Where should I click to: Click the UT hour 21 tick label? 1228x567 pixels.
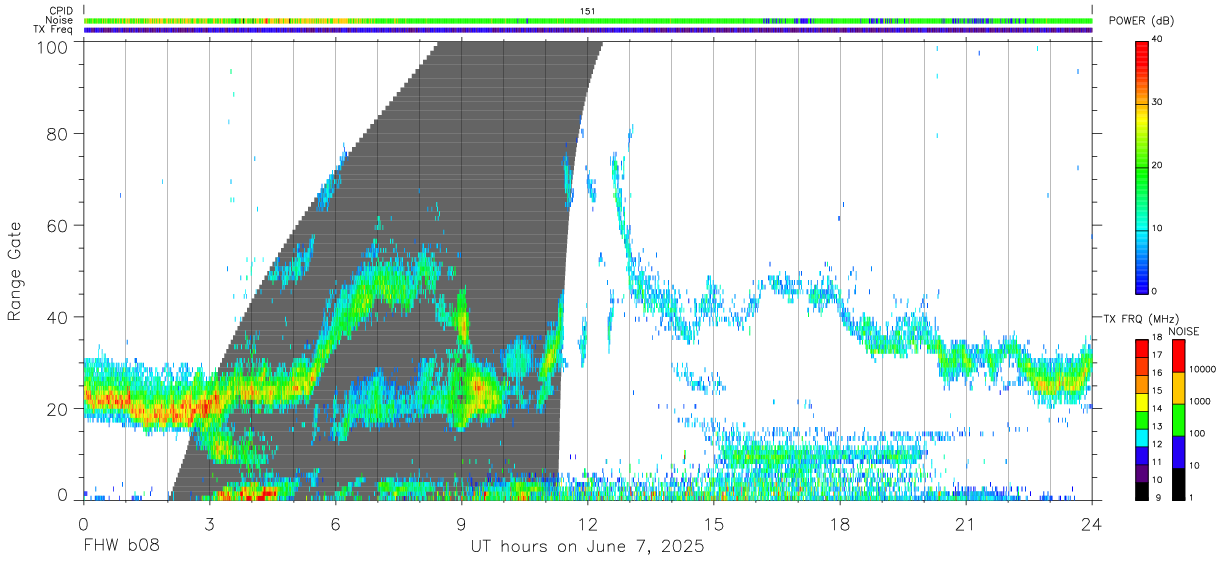pos(966,523)
